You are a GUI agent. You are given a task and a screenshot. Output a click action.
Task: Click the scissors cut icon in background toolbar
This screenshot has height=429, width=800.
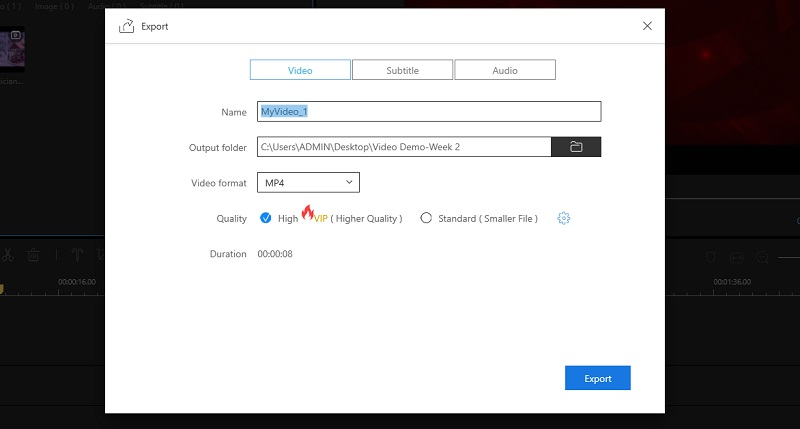(7, 255)
